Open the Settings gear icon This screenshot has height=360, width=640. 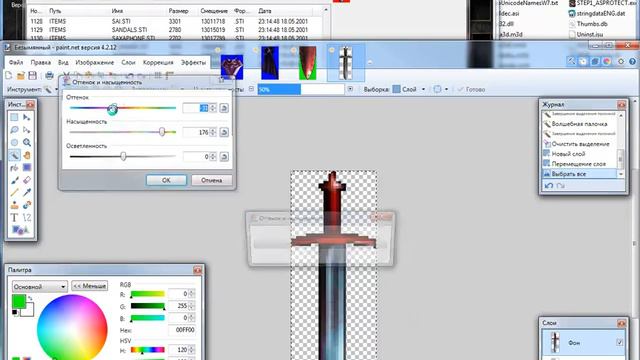pos(621,62)
